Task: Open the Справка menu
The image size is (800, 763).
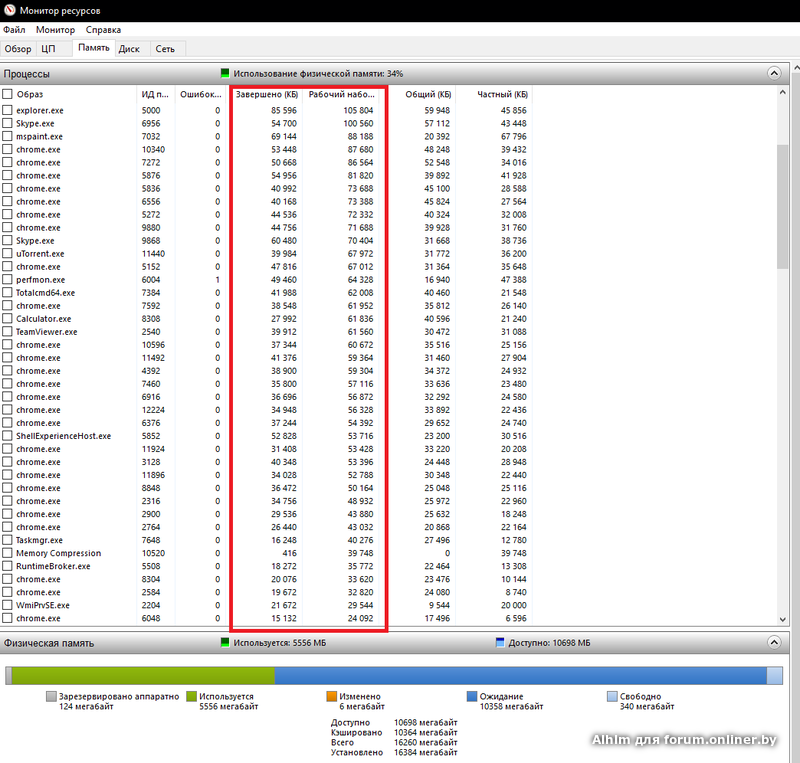Action: click(x=103, y=30)
